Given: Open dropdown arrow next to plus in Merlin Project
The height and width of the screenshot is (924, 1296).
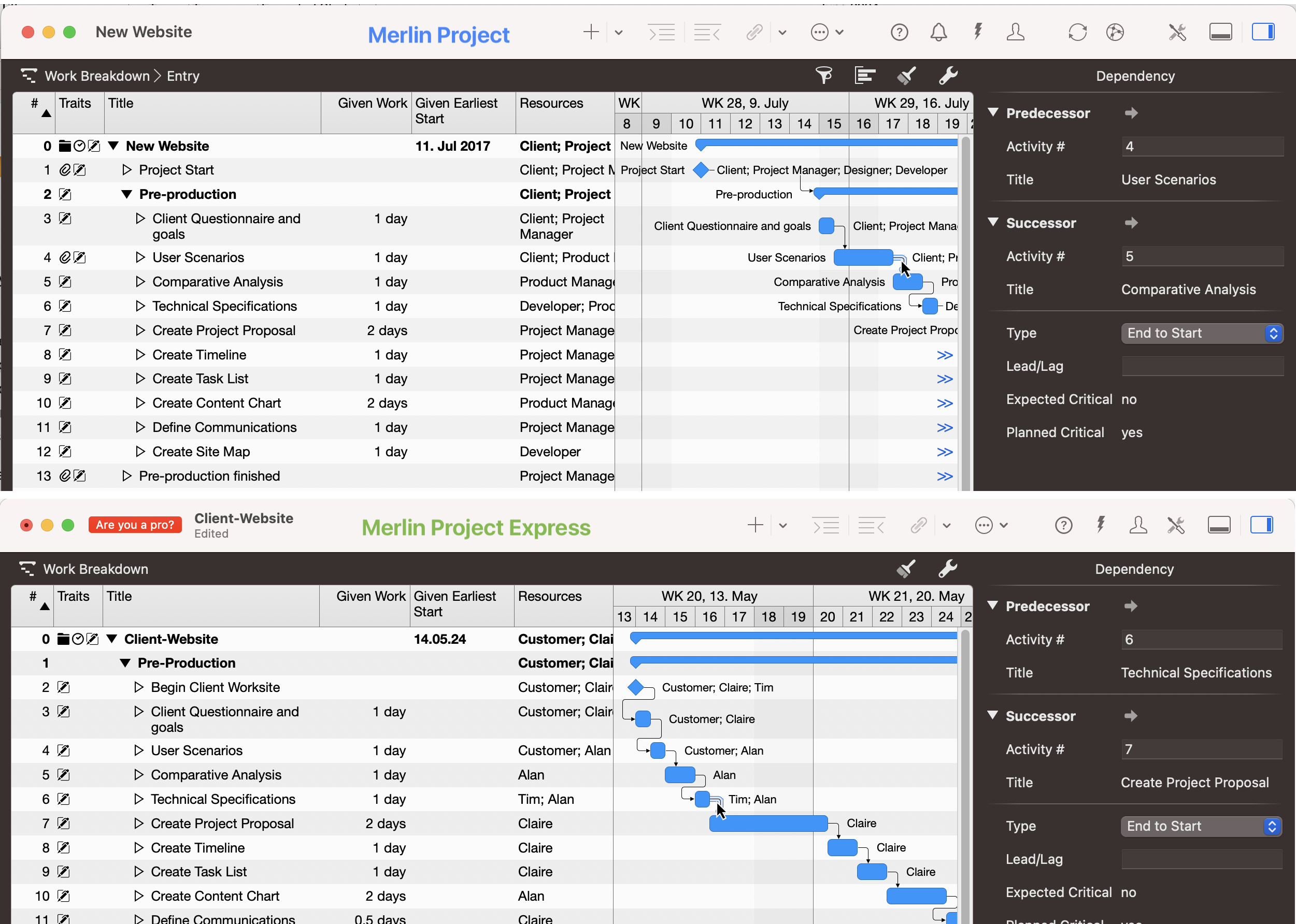Looking at the screenshot, I should coord(619,33).
